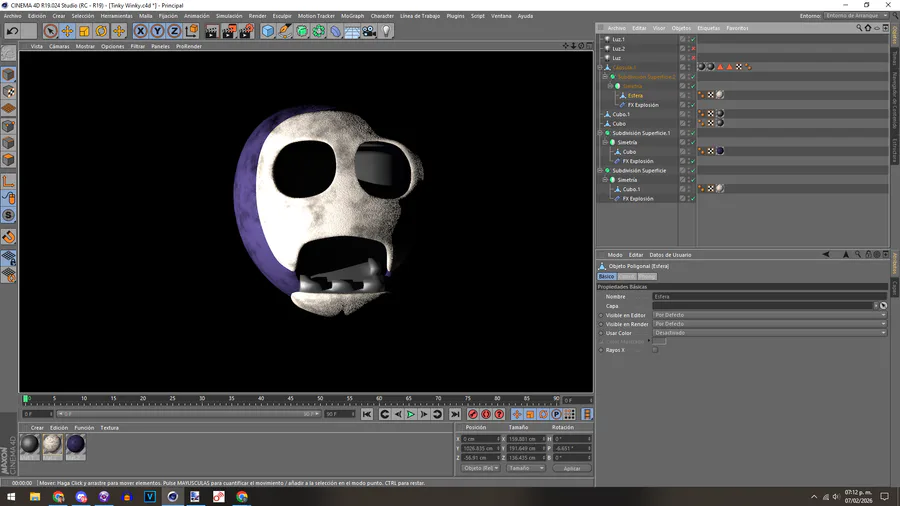Add a light using the bulb icon
The image size is (900, 506).
386,31
